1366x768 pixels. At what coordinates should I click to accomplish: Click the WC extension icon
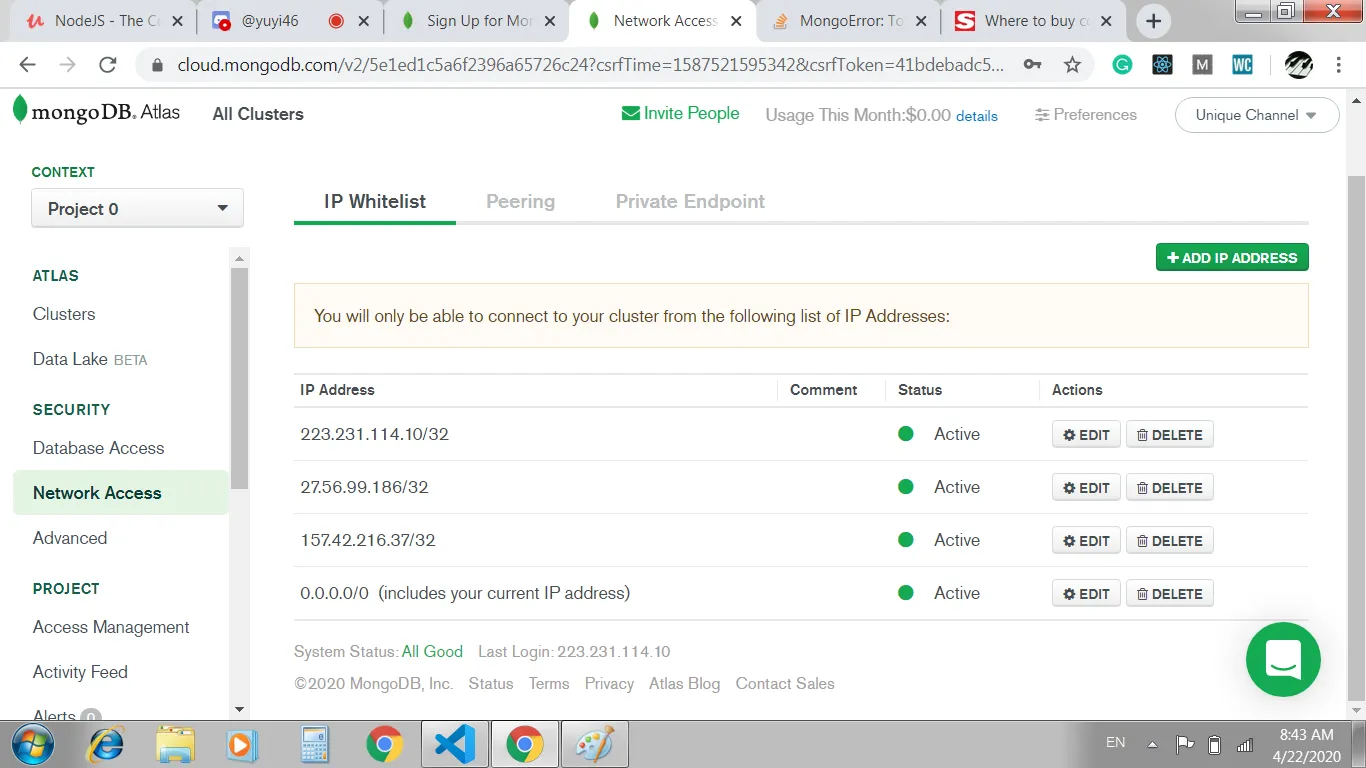pyautogui.click(x=1242, y=65)
